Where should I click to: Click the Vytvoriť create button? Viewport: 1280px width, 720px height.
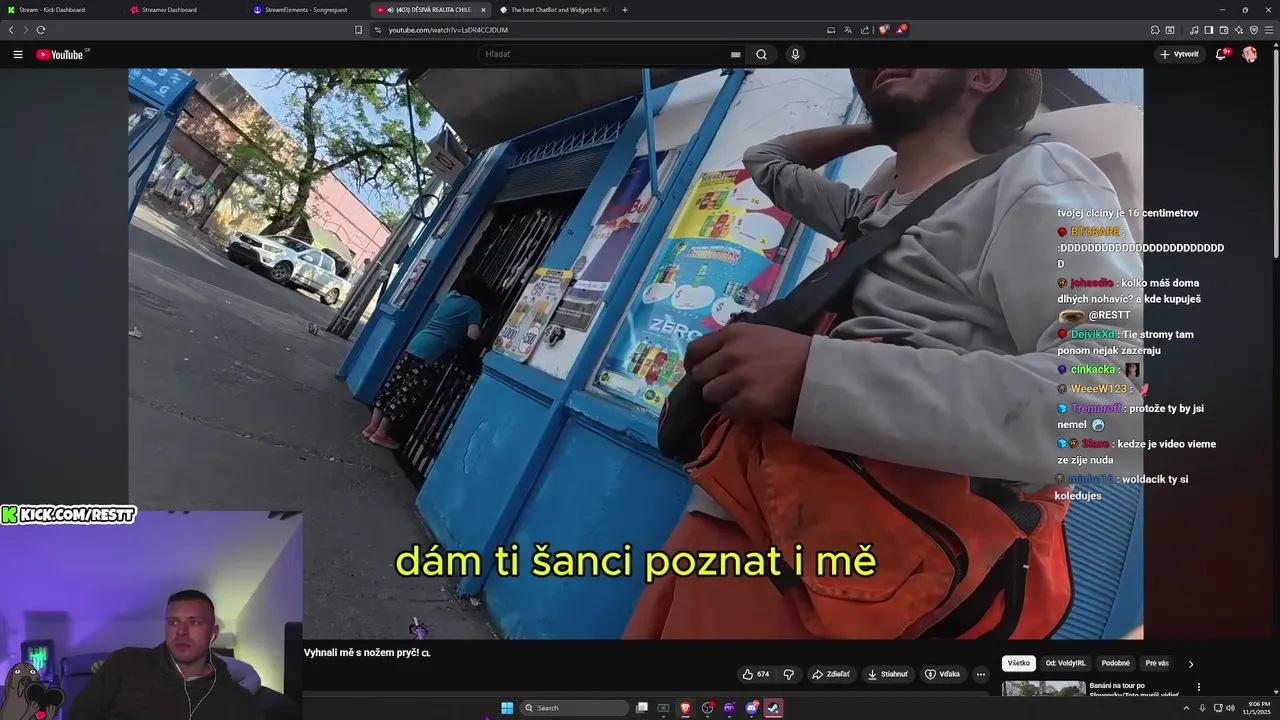point(1179,54)
